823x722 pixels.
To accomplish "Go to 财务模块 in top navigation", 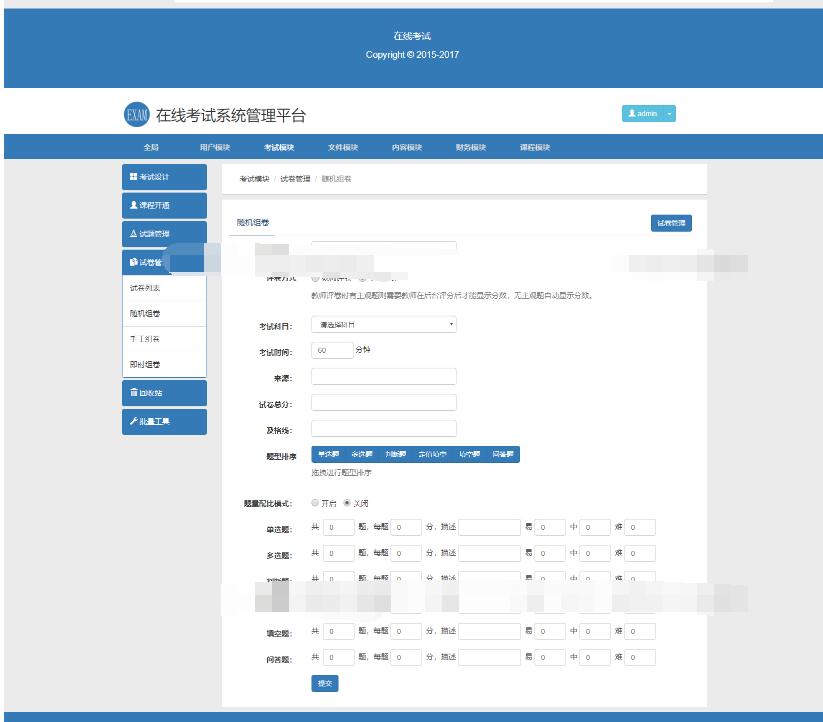I will (x=471, y=147).
